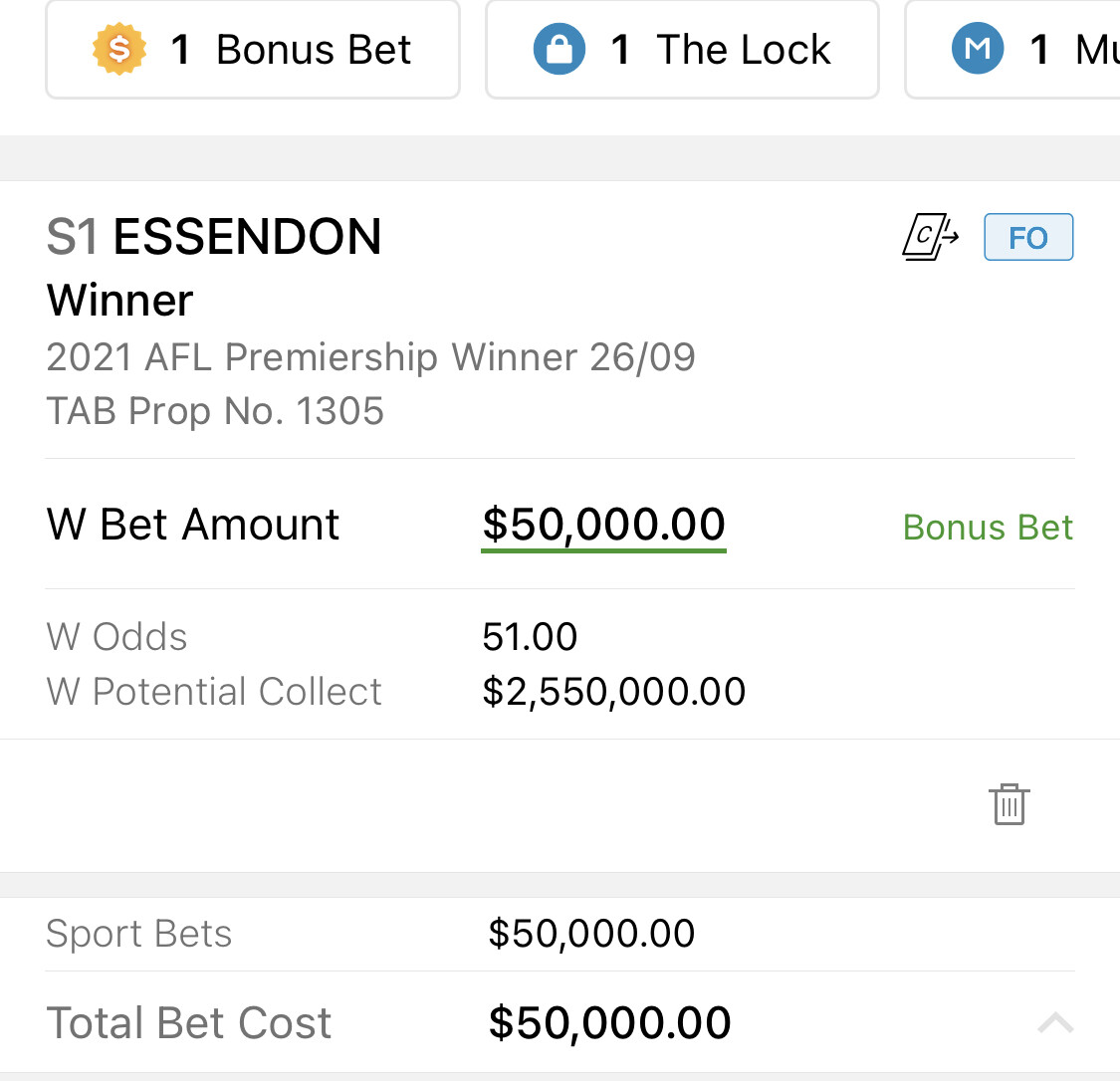1120x1081 pixels.
Task: Select the partially visible Multi tab
Action: coord(1012,49)
